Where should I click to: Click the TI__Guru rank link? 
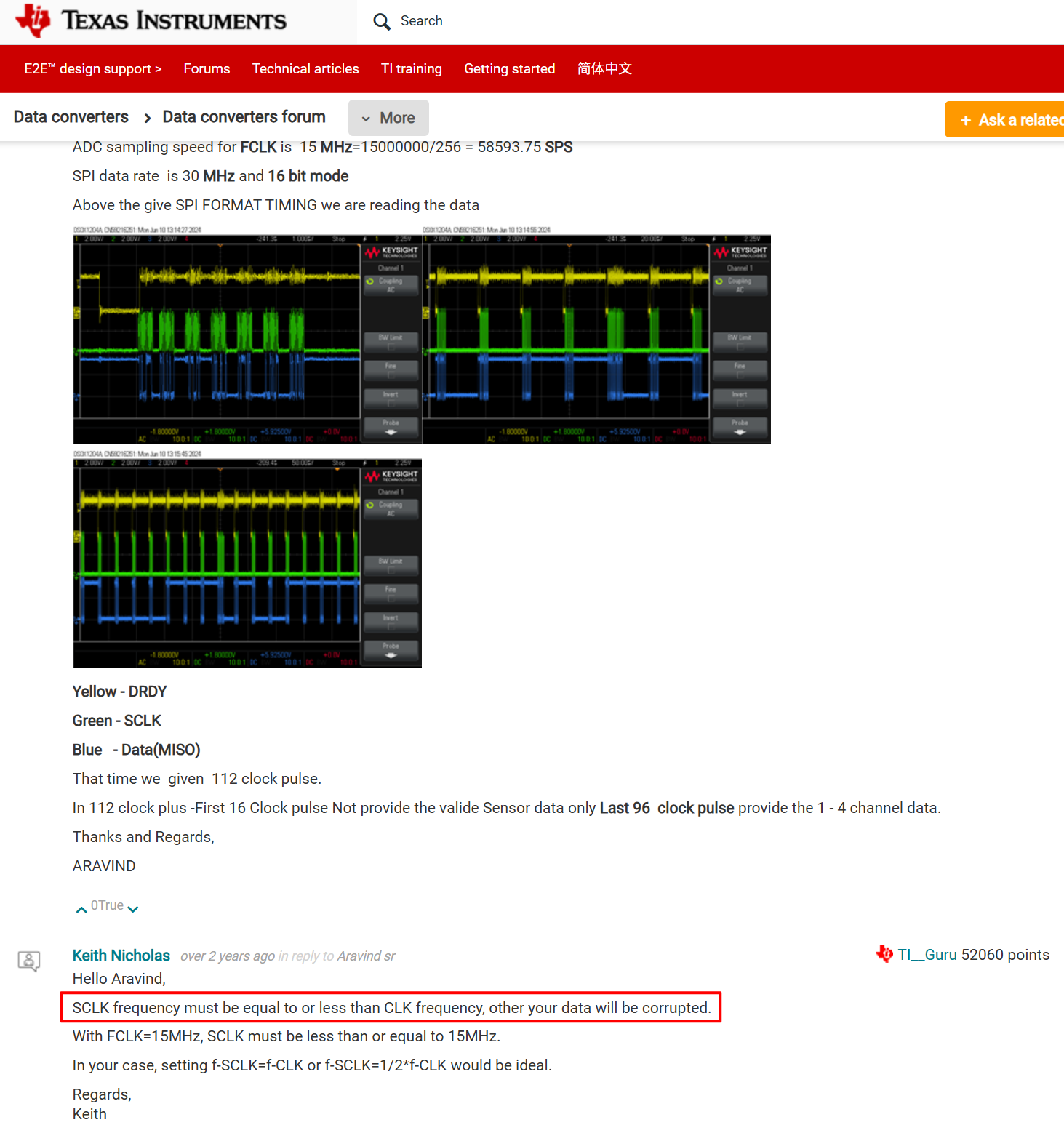click(x=927, y=955)
